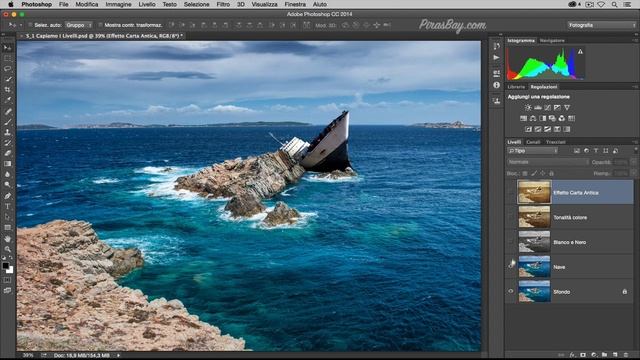Open Spotlight search in menu bar
The width and height of the screenshot is (640, 360).
[614, 4]
